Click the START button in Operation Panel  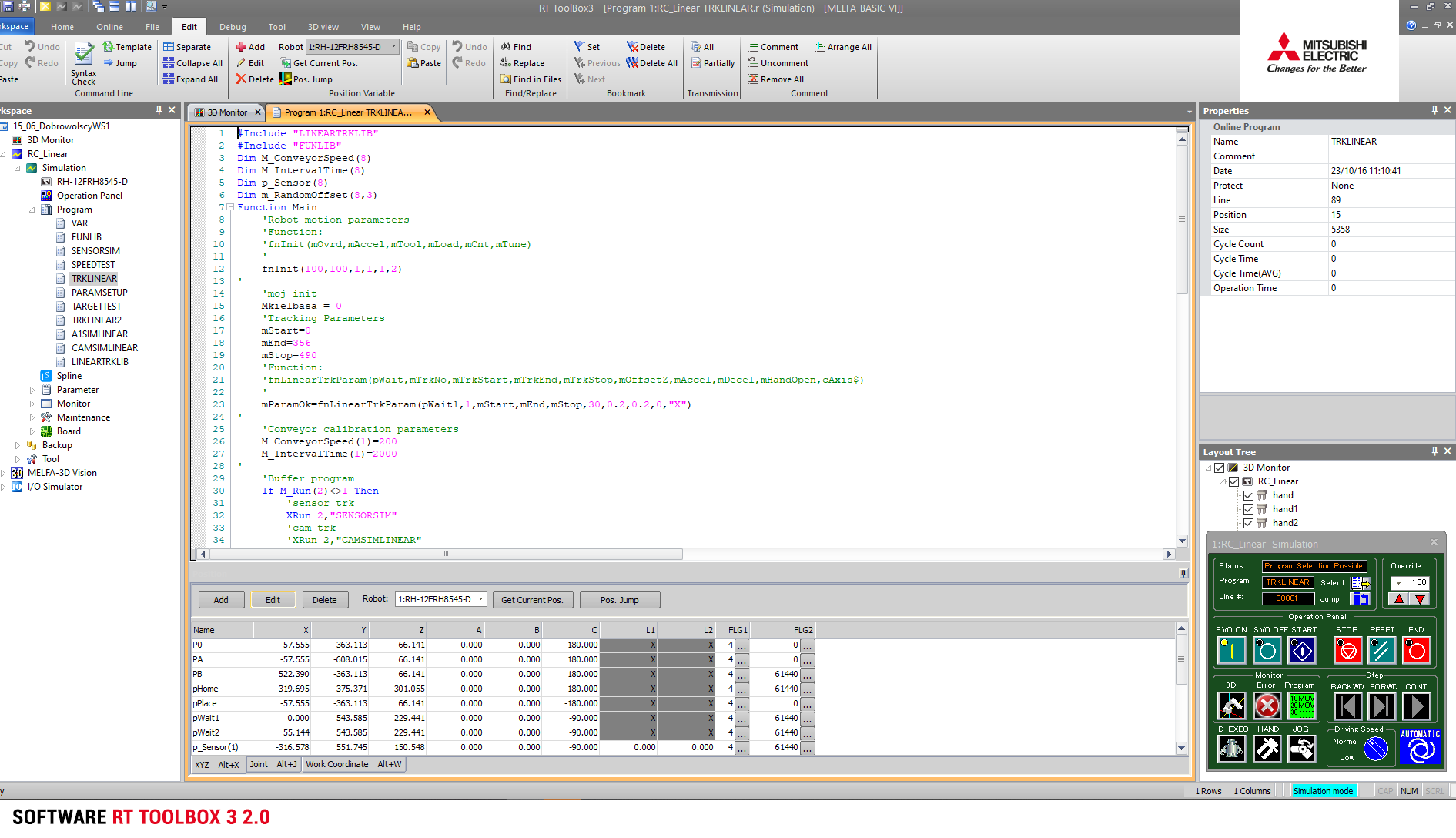pos(1302,651)
